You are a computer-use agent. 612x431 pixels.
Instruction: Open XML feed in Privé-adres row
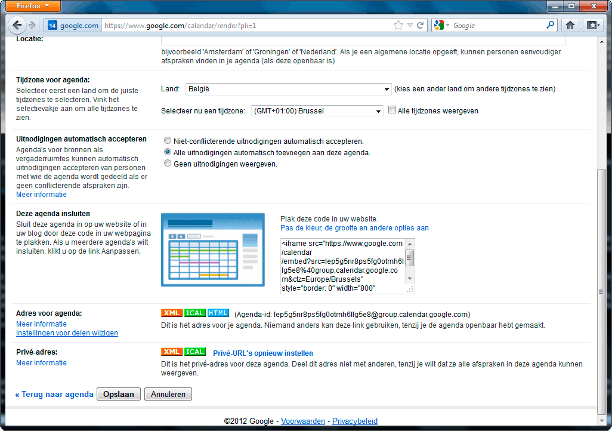(171, 352)
